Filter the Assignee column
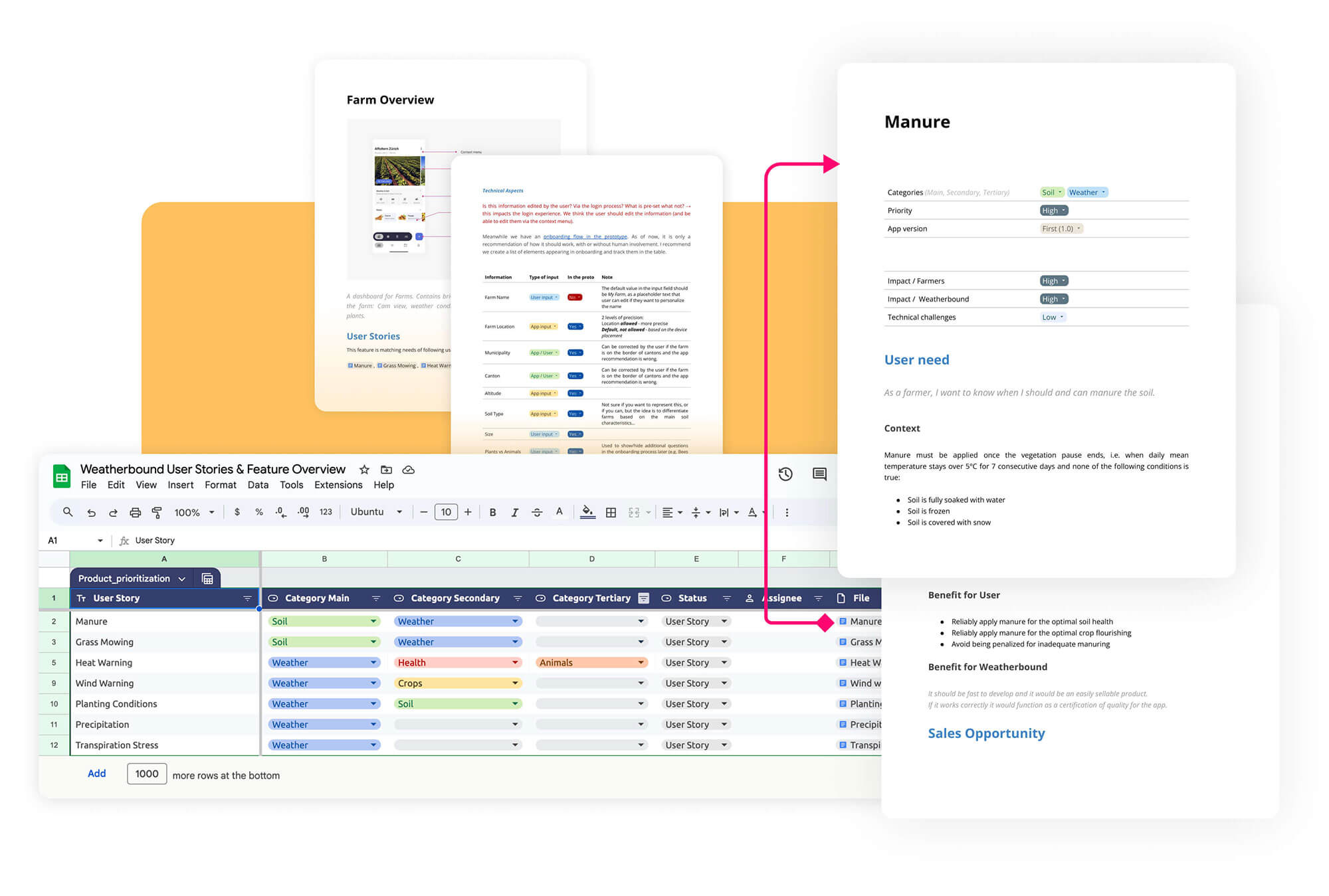 818,598
